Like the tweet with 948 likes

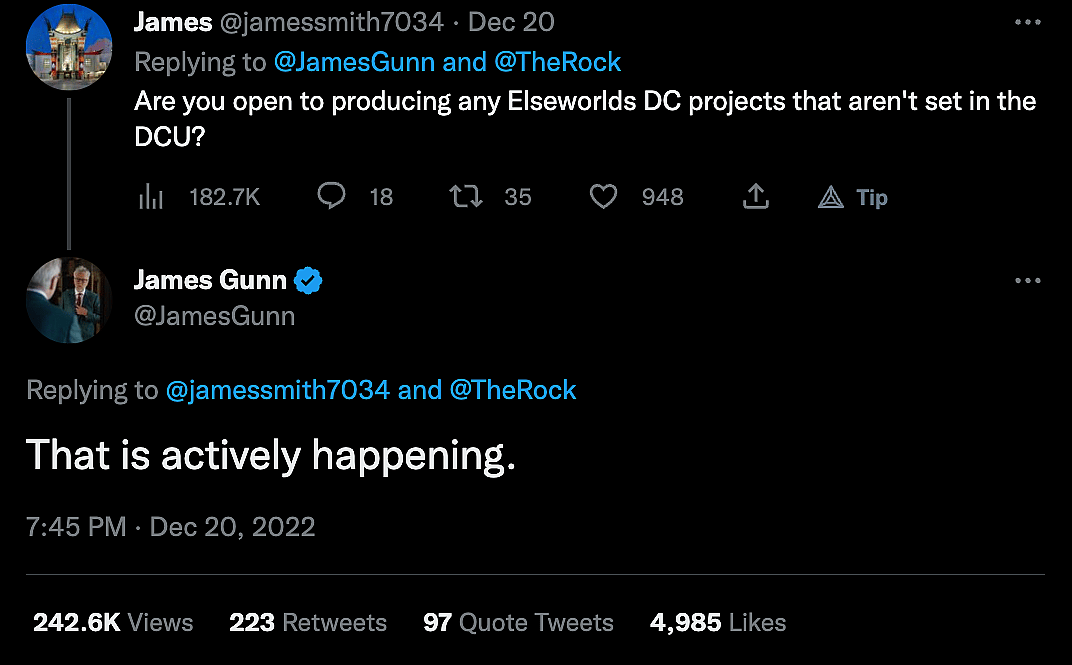click(603, 197)
